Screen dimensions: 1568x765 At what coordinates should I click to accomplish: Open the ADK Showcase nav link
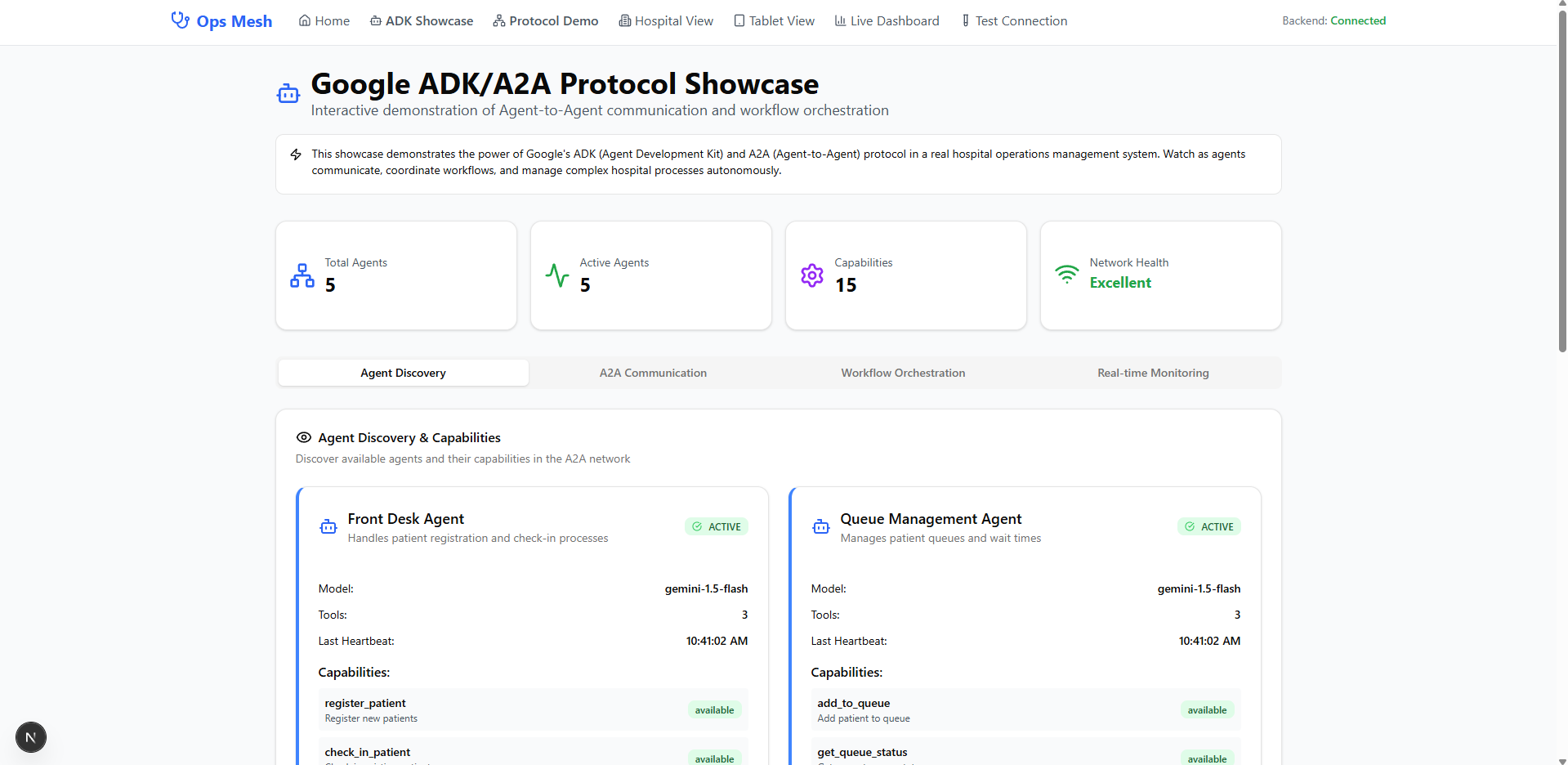(x=422, y=20)
